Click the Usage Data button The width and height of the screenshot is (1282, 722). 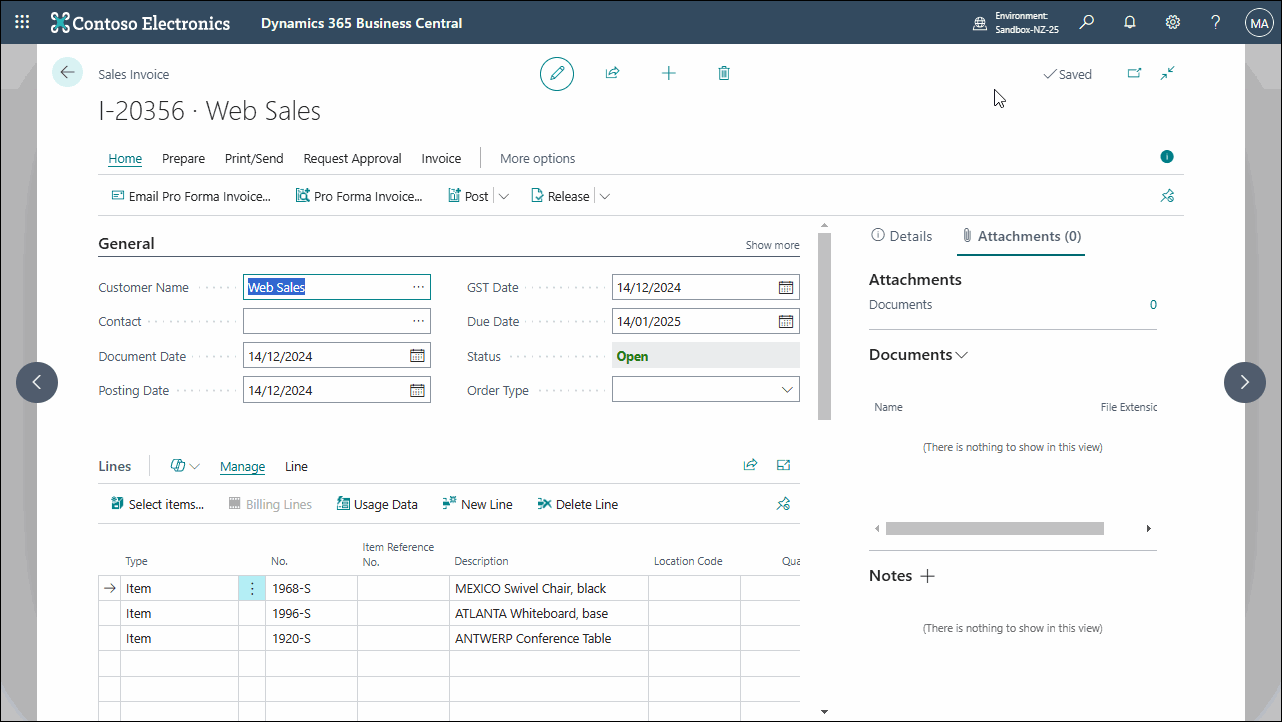point(377,504)
